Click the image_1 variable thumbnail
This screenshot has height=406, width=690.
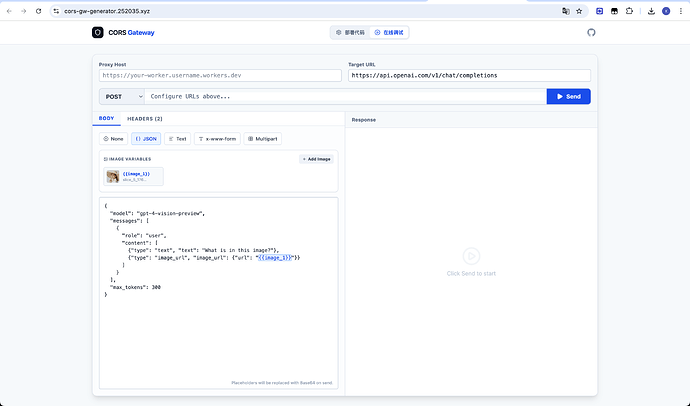pyautogui.click(x=113, y=176)
